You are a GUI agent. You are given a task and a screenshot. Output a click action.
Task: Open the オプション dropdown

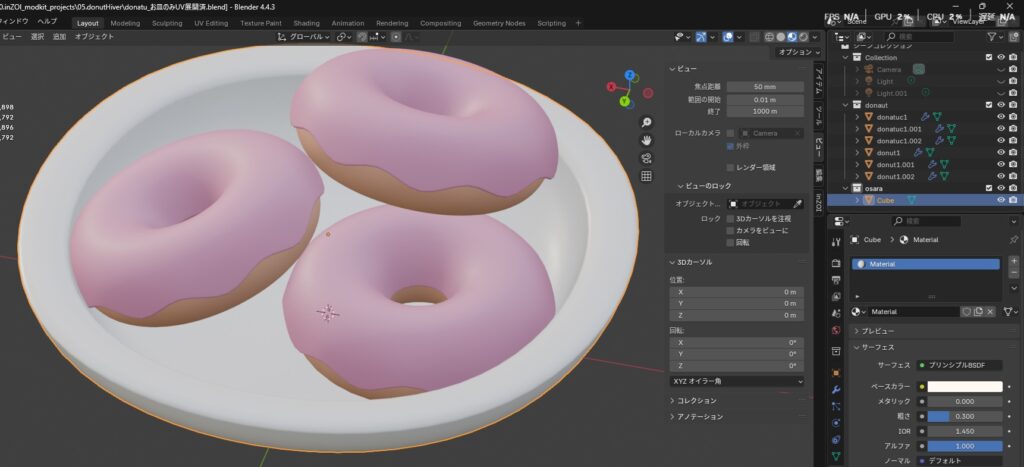(799, 52)
